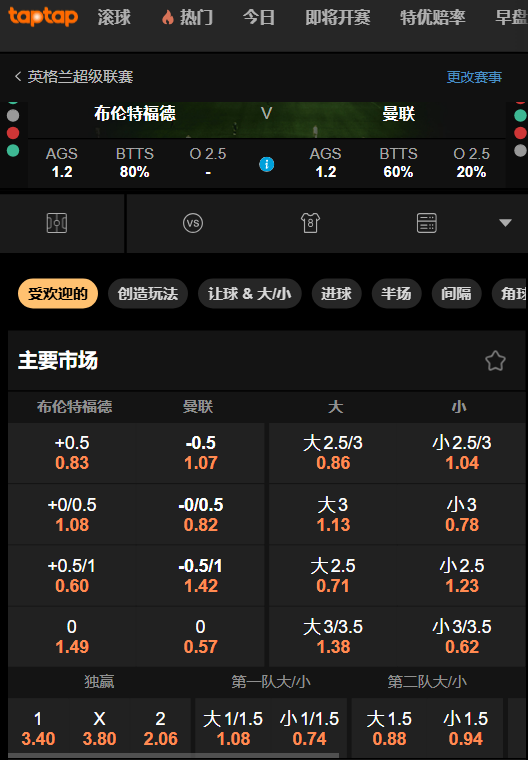
Task: Select 布伦特福德 0 handicap at 1.49
Action: coord(72,636)
